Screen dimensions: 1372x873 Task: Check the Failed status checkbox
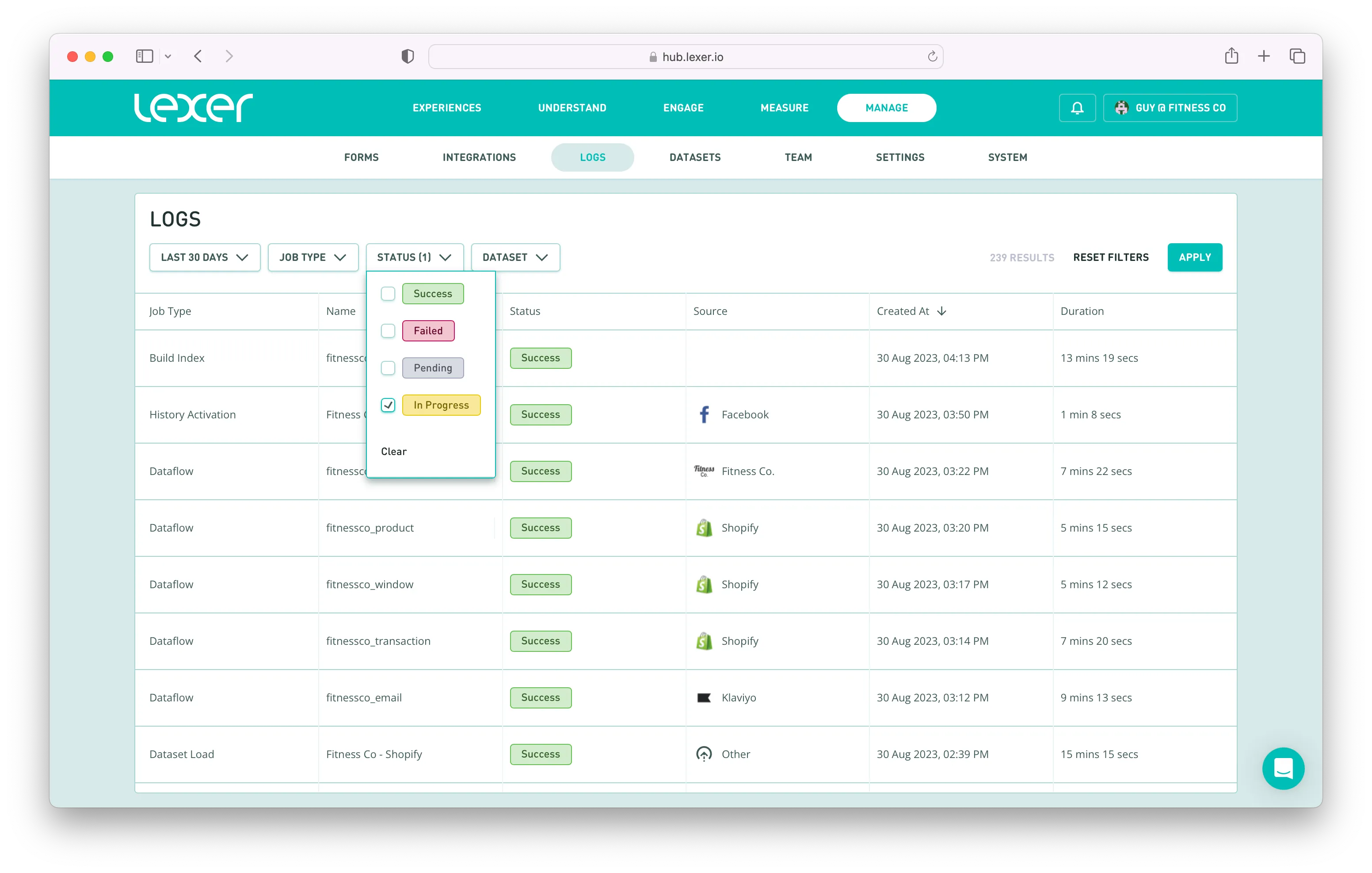click(388, 331)
